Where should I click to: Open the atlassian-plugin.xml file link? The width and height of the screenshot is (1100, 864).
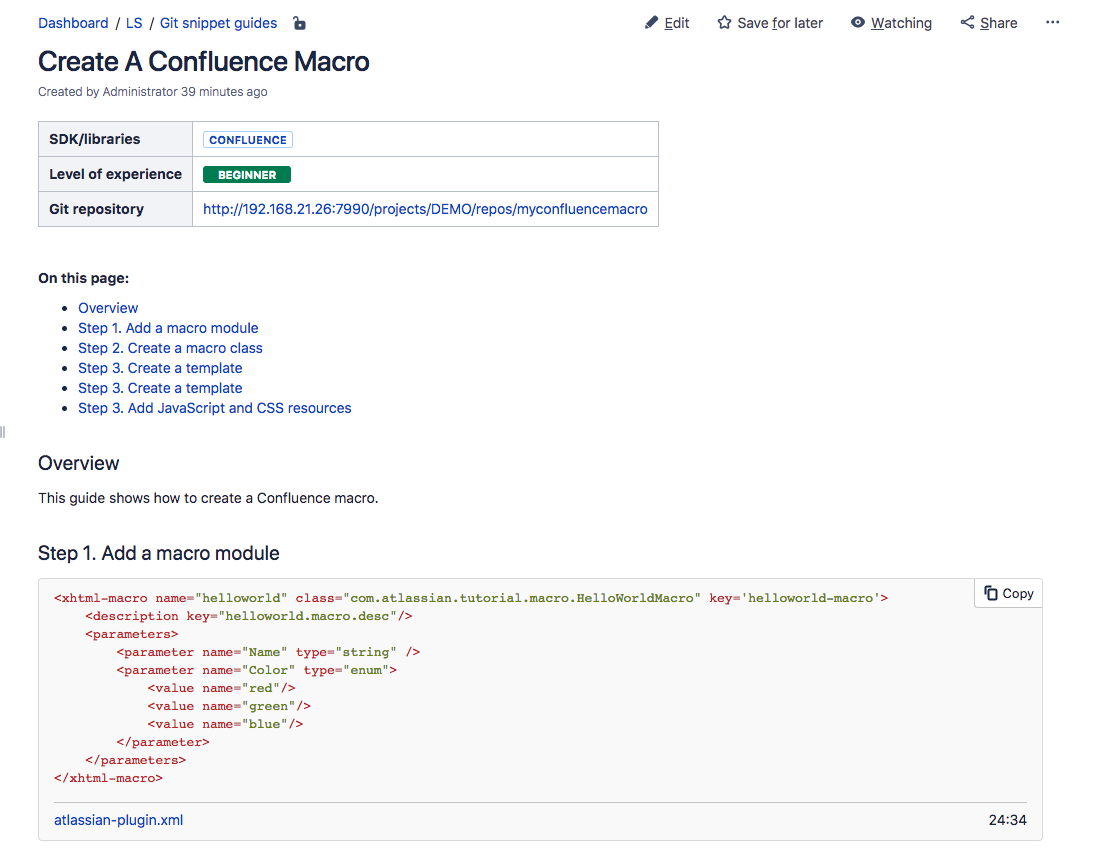[118, 819]
